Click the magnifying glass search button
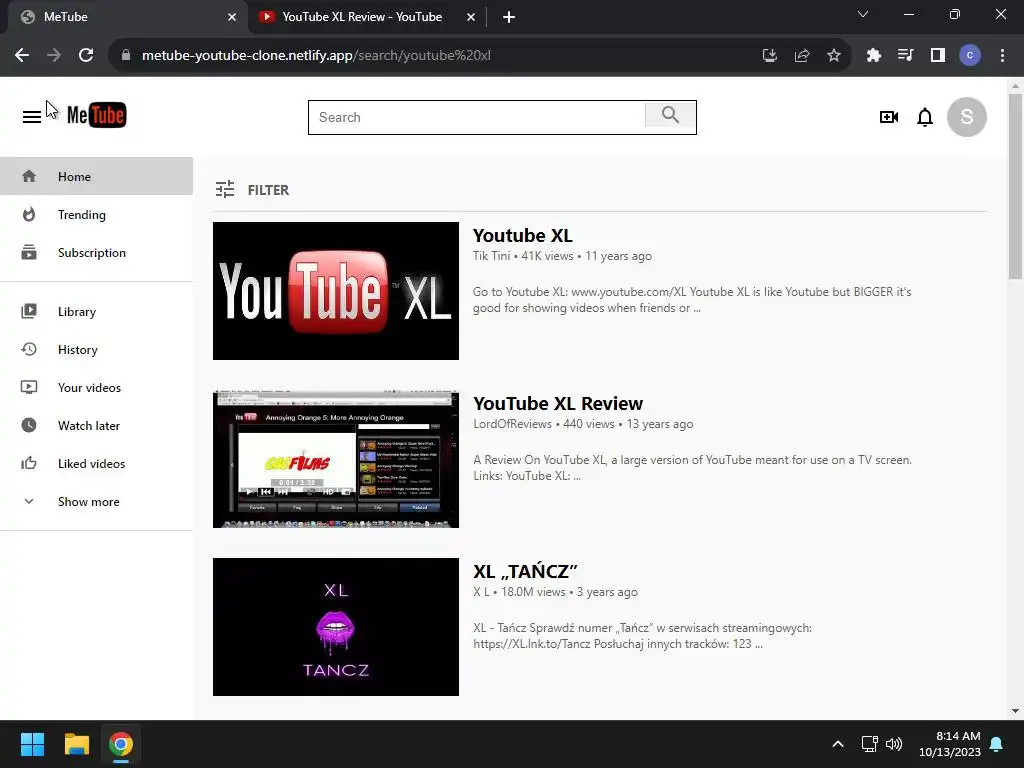This screenshot has height=768, width=1024. (670, 116)
